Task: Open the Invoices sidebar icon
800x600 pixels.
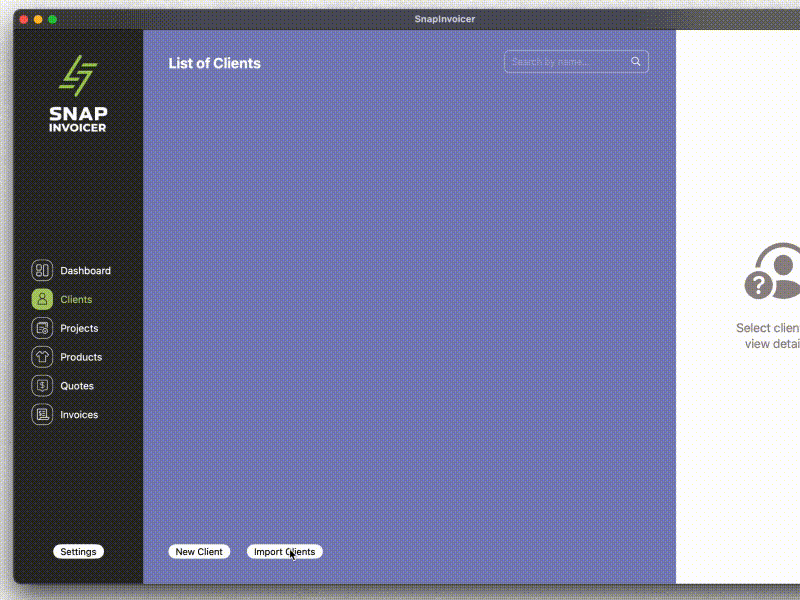Action: point(42,415)
